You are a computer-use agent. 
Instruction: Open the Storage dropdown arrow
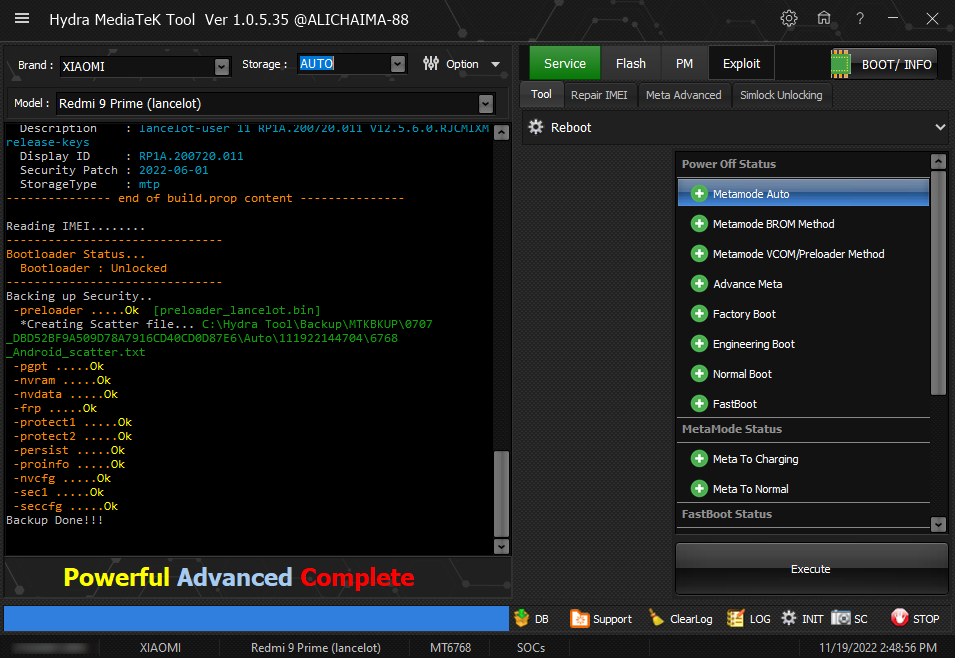click(x=398, y=63)
